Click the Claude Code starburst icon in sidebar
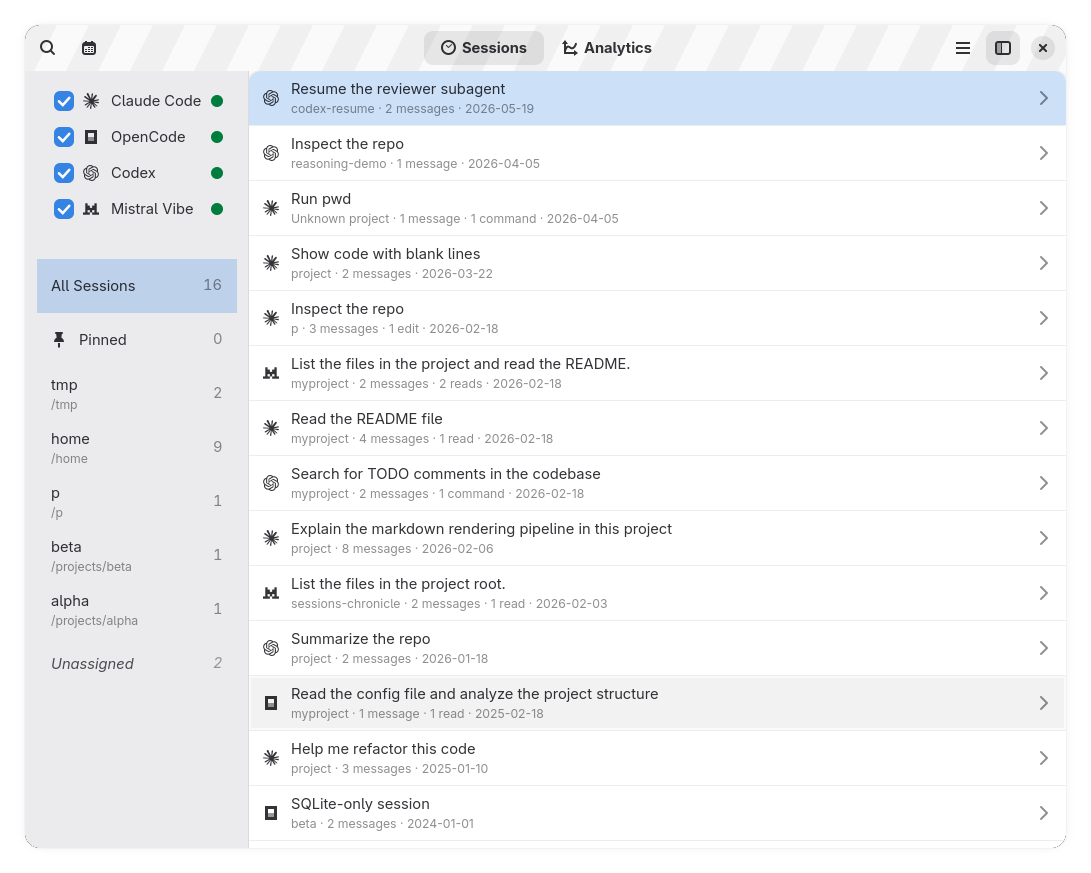Image resolution: width=1091 pixels, height=873 pixels. tap(91, 101)
